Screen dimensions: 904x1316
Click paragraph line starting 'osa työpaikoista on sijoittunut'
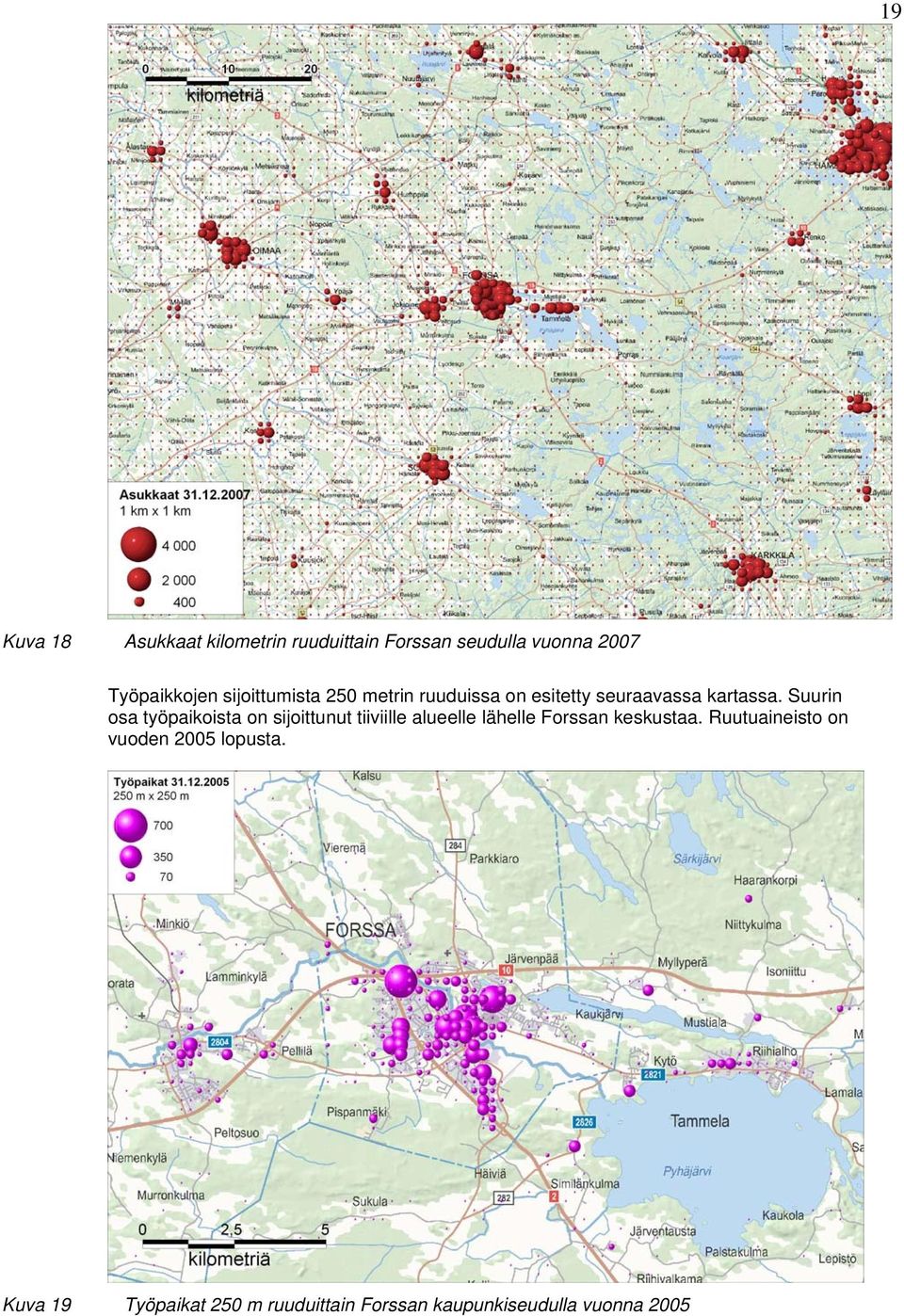tap(477, 717)
